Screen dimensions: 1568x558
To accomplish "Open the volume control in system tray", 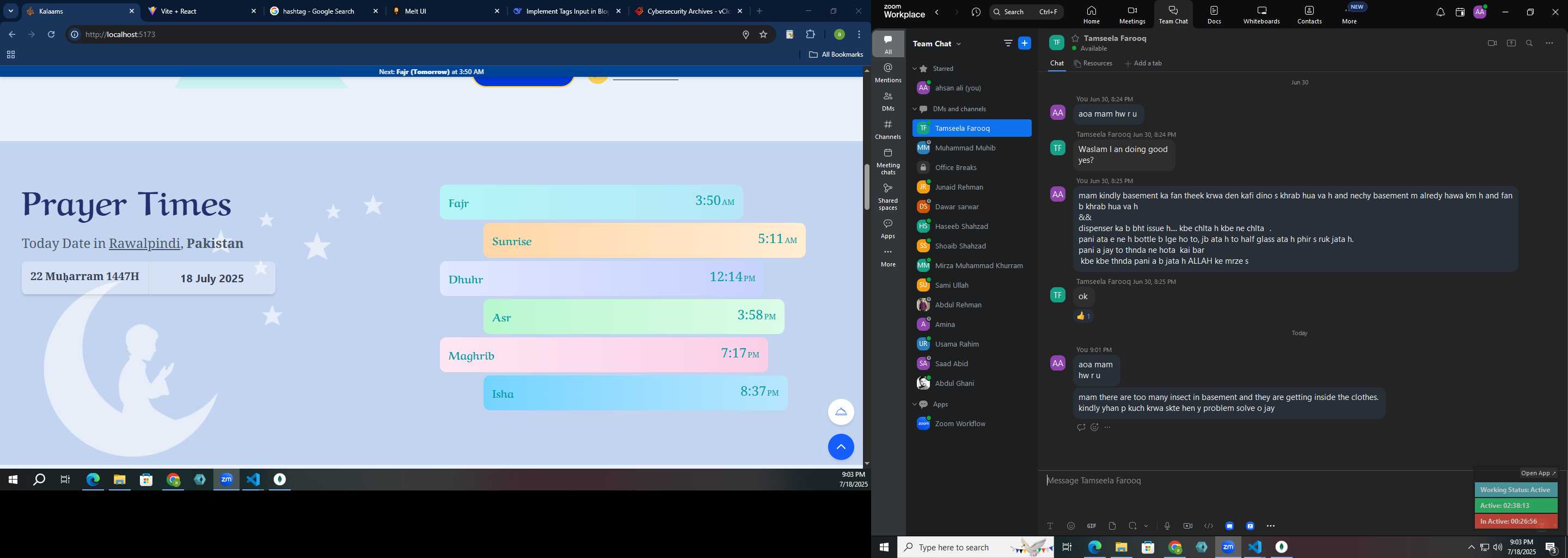I will tap(1497, 547).
